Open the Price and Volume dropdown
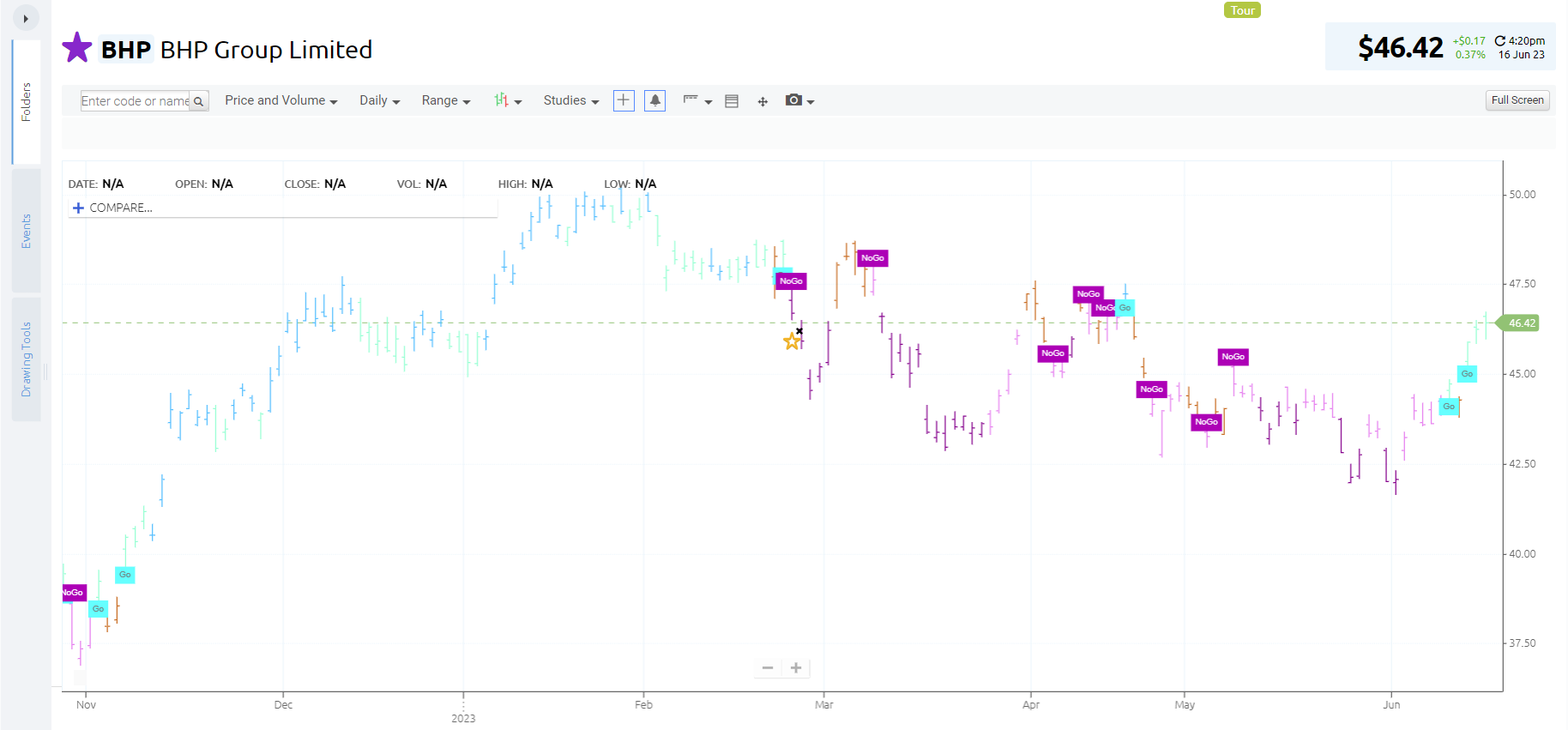This screenshot has height=730, width=1568. click(x=281, y=100)
